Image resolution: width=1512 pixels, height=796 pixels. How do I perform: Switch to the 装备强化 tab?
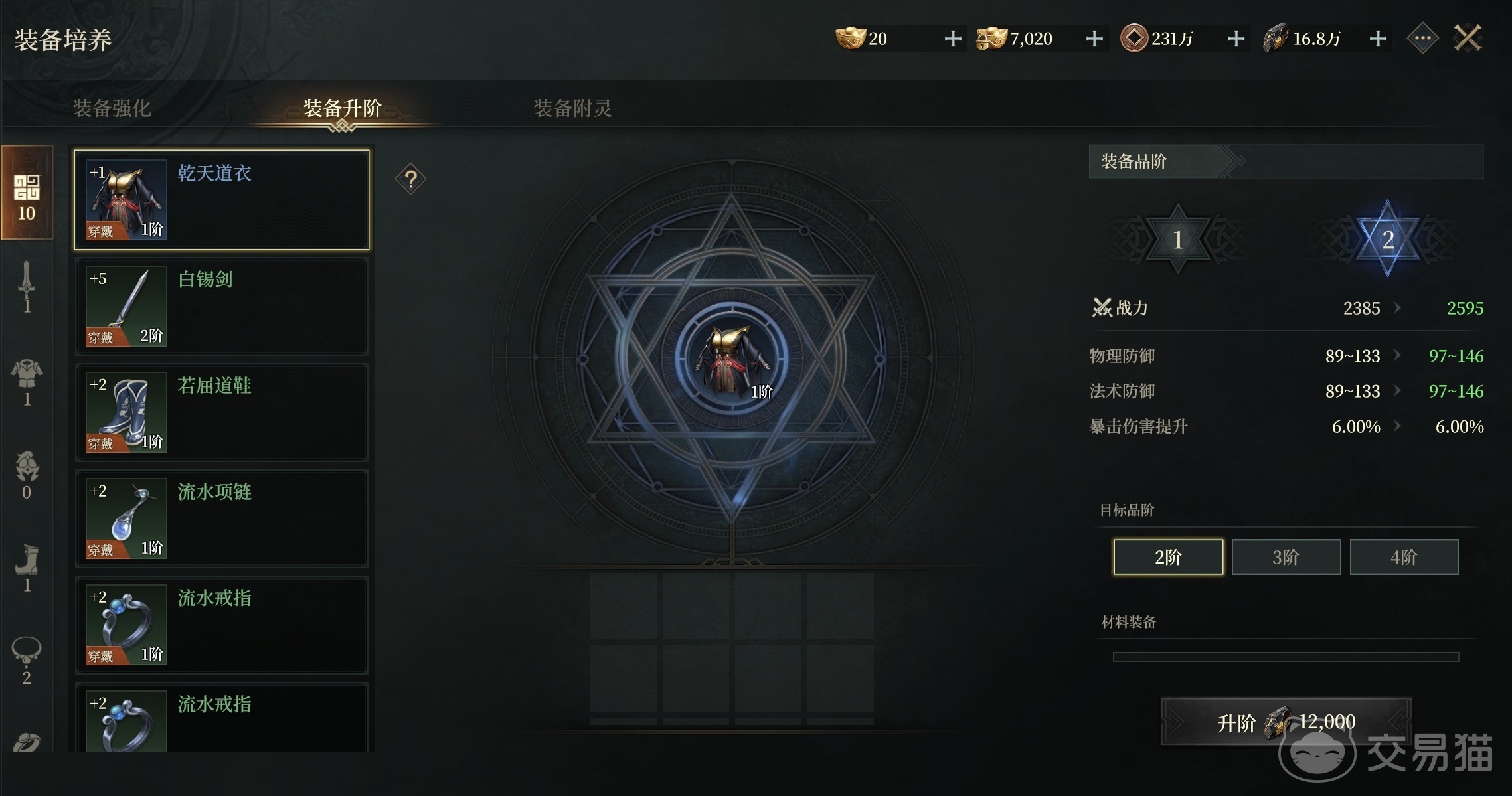click(x=112, y=108)
